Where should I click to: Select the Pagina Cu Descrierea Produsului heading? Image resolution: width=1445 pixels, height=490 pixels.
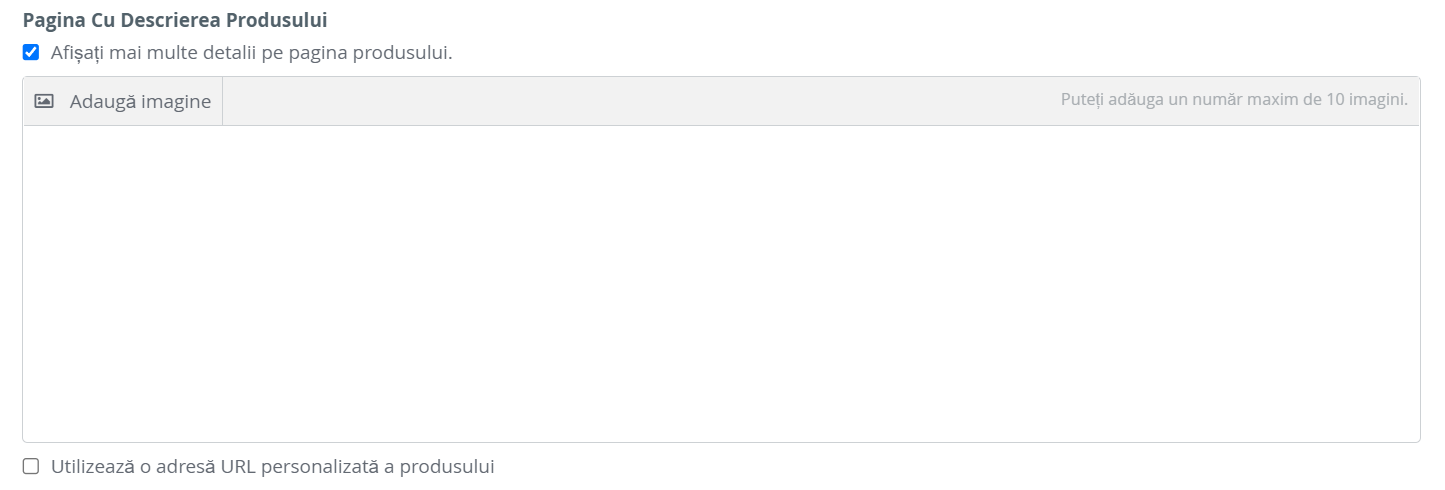tap(175, 19)
